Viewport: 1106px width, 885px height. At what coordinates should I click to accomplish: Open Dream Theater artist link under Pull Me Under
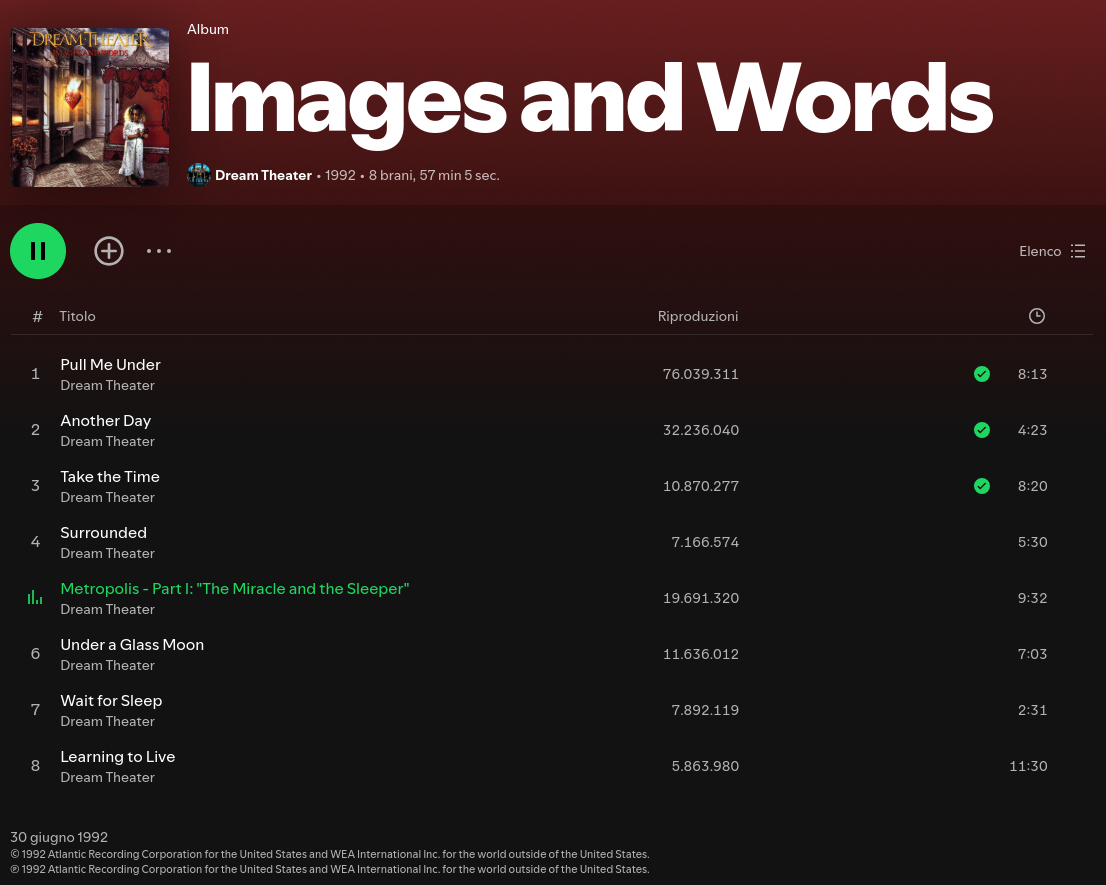click(107, 385)
